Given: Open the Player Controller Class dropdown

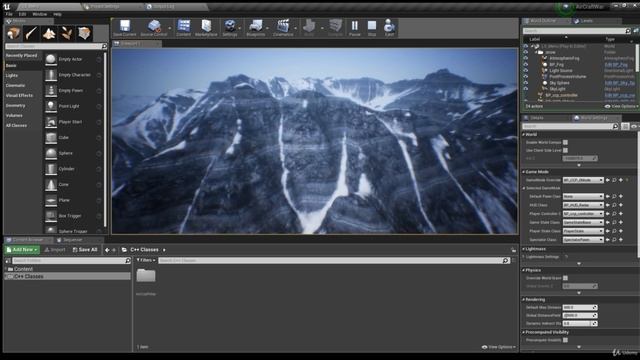Looking at the screenshot, I should coord(583,213).
